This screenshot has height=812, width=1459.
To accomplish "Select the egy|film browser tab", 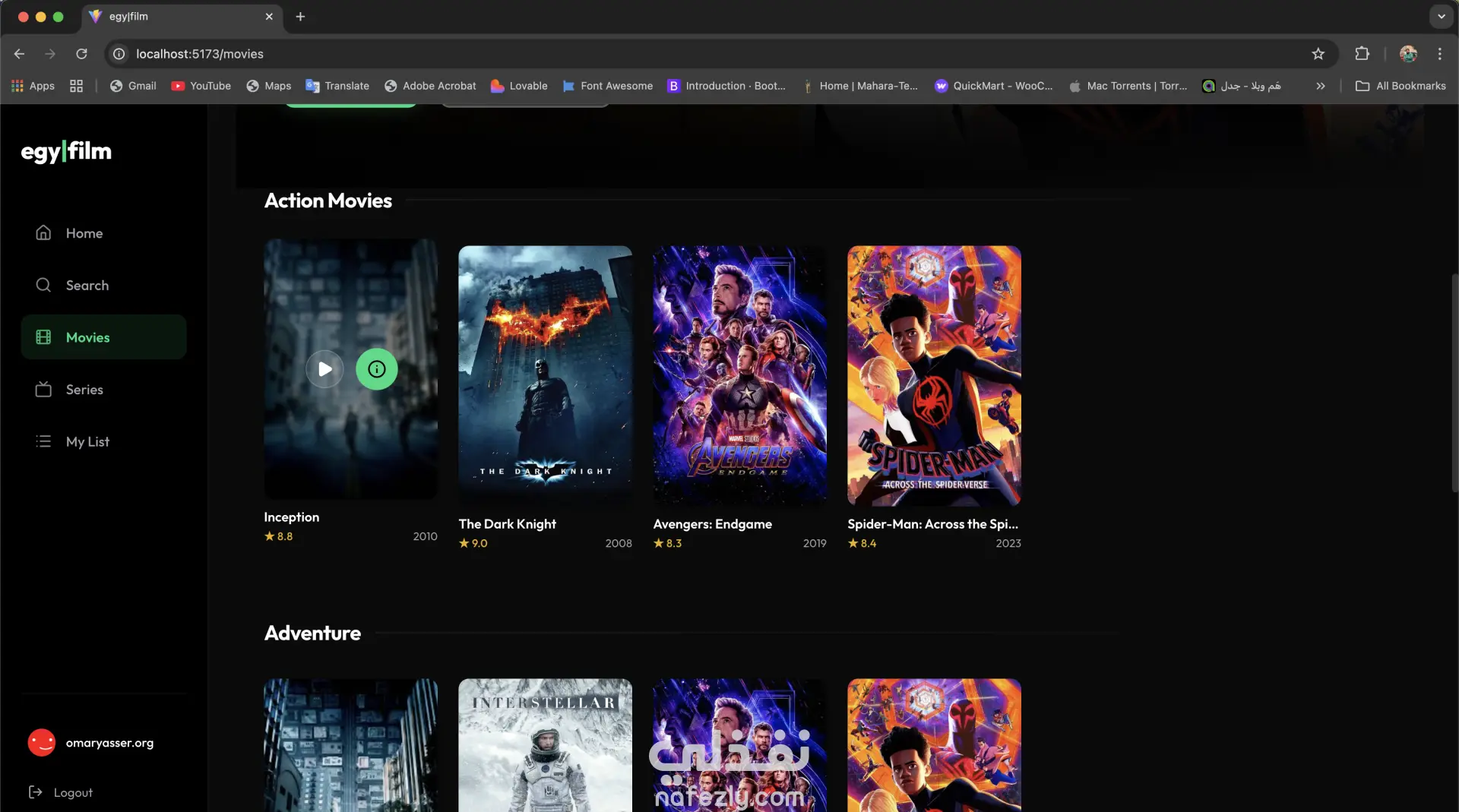I will point(182,17).
